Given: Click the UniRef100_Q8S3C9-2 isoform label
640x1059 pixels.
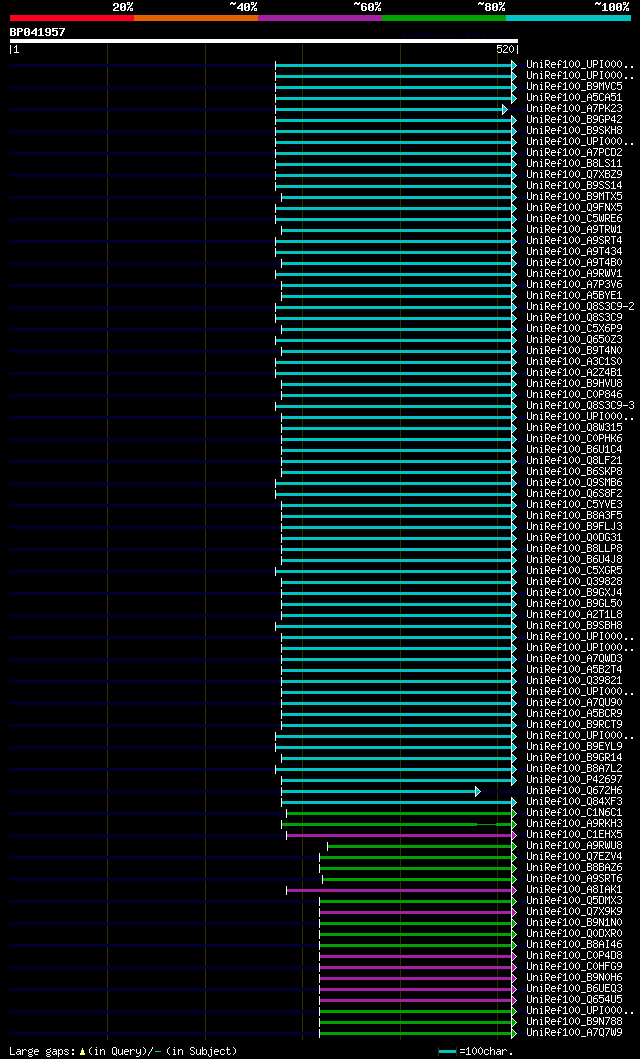Looking at the screenshot, I should [x=580, y=307].
